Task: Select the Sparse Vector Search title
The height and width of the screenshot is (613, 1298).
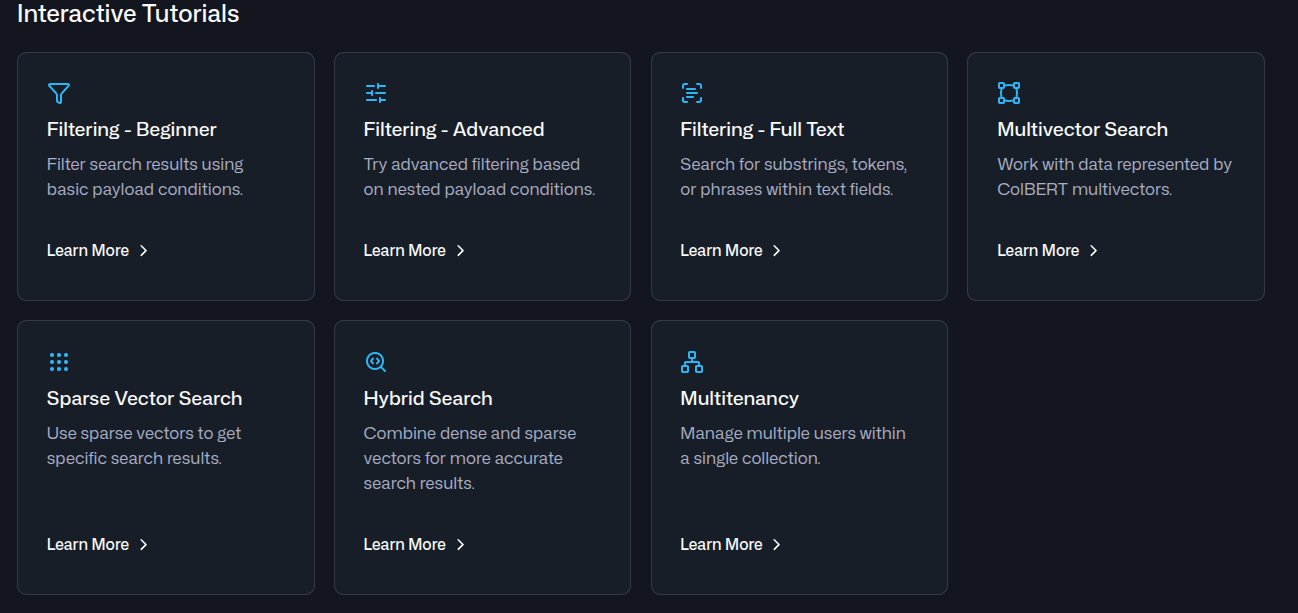Action: pyautogui.click(x=144, y=398)
